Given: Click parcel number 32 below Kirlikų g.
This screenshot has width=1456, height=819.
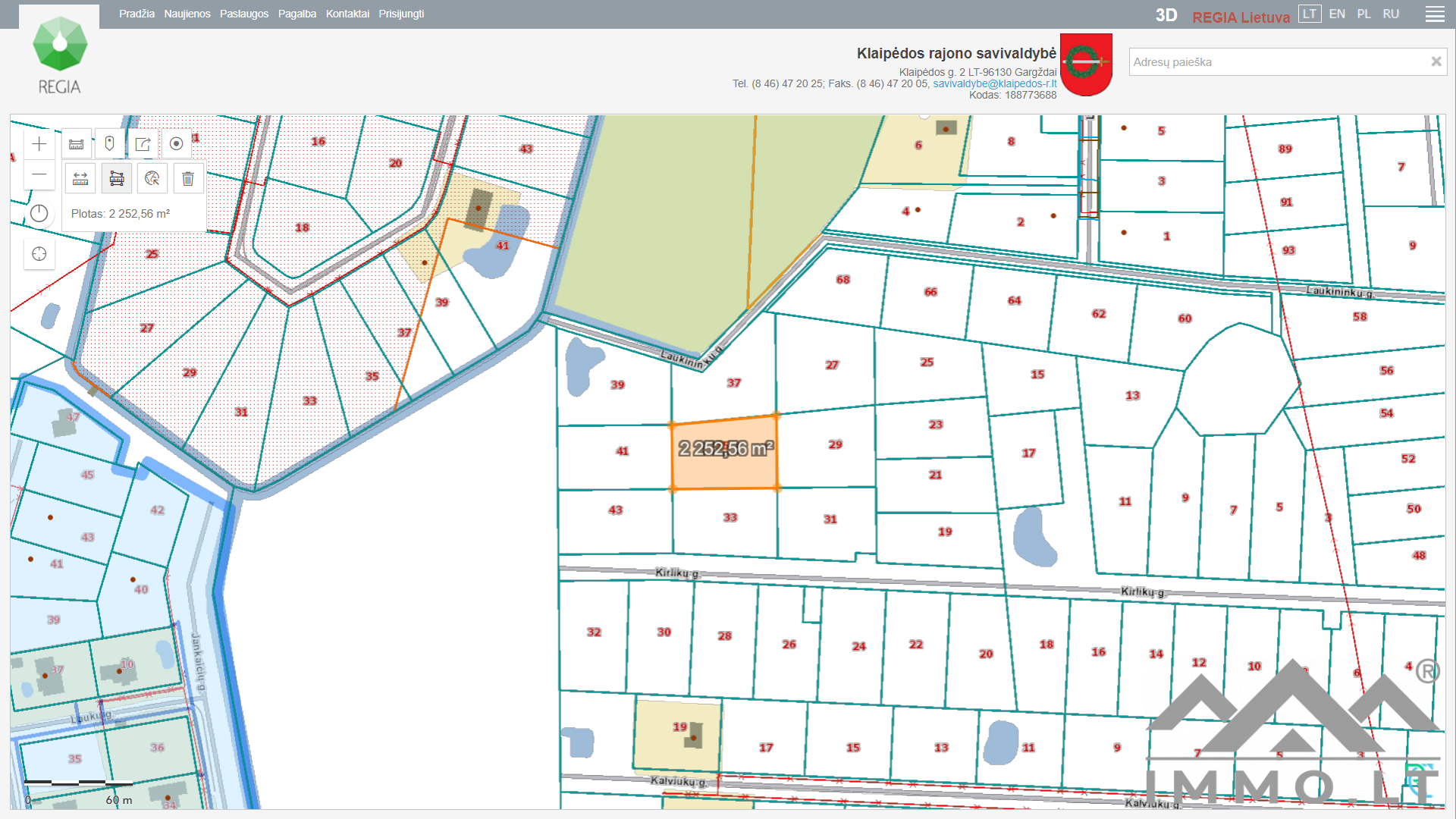Looking at the screenshot, I should click(x=594, y=632).
